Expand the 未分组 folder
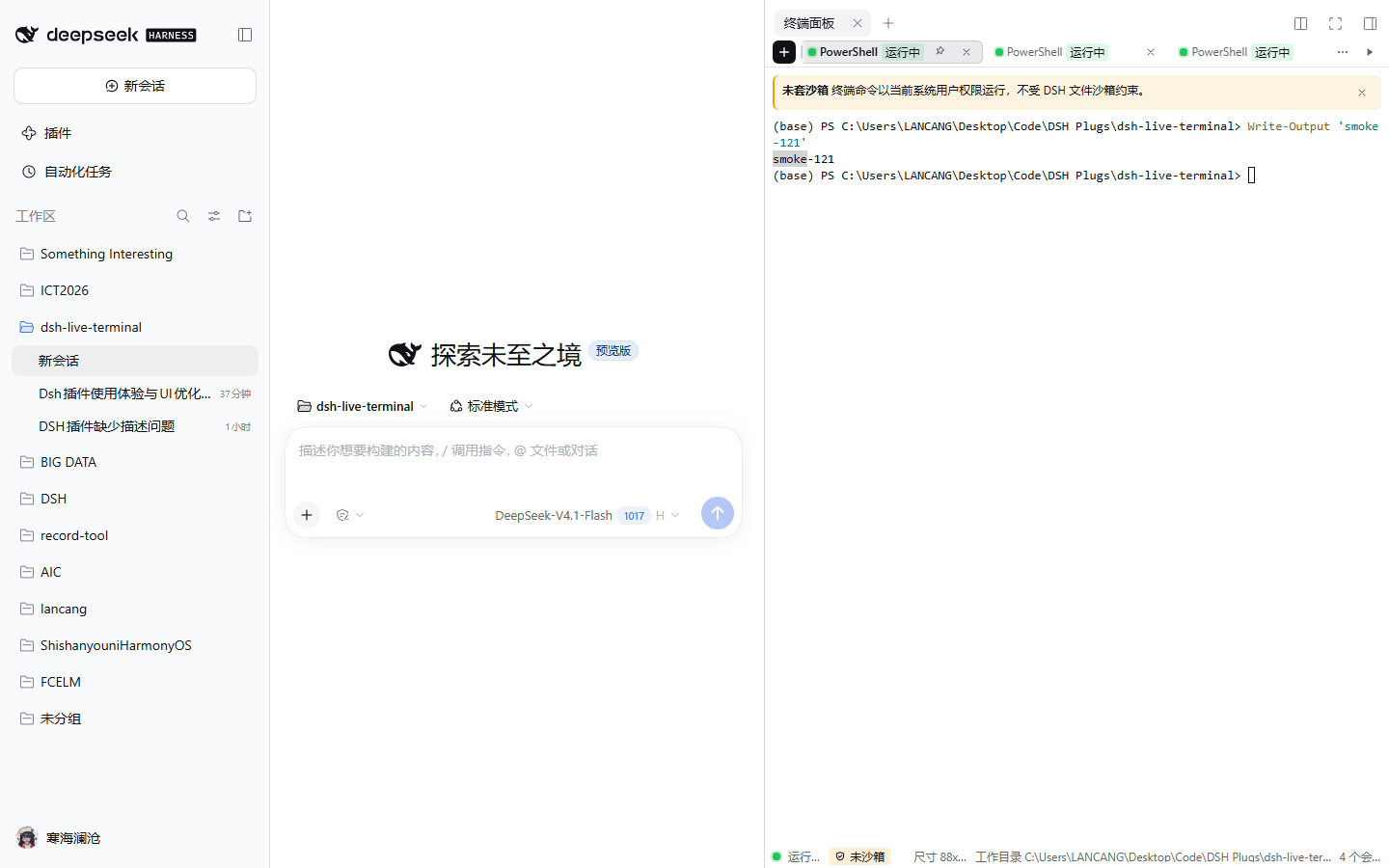Image resolution: width=1389 pixels, height=868 pixels. (x=135, y=719)
